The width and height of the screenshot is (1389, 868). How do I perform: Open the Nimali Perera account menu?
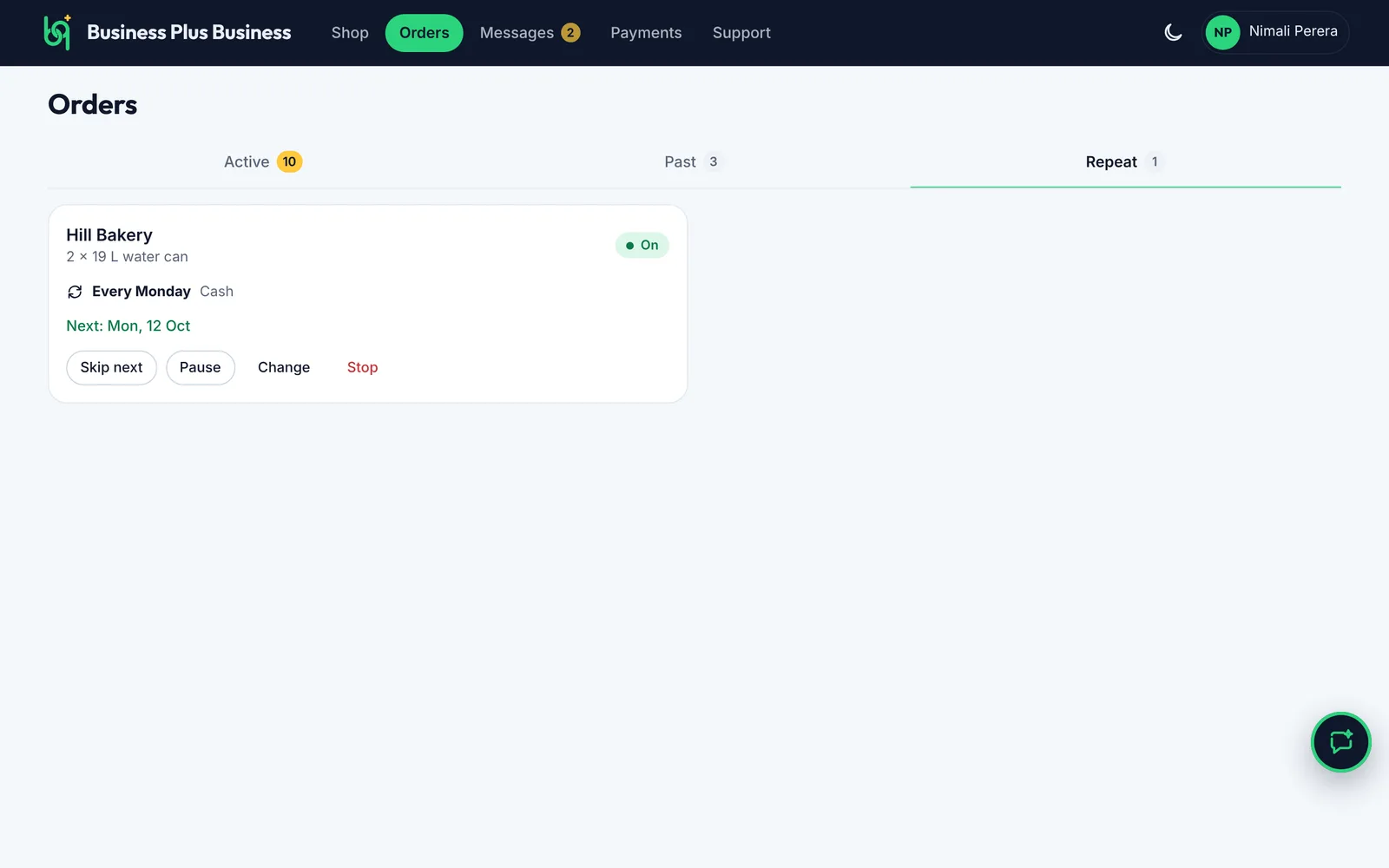1275,32
